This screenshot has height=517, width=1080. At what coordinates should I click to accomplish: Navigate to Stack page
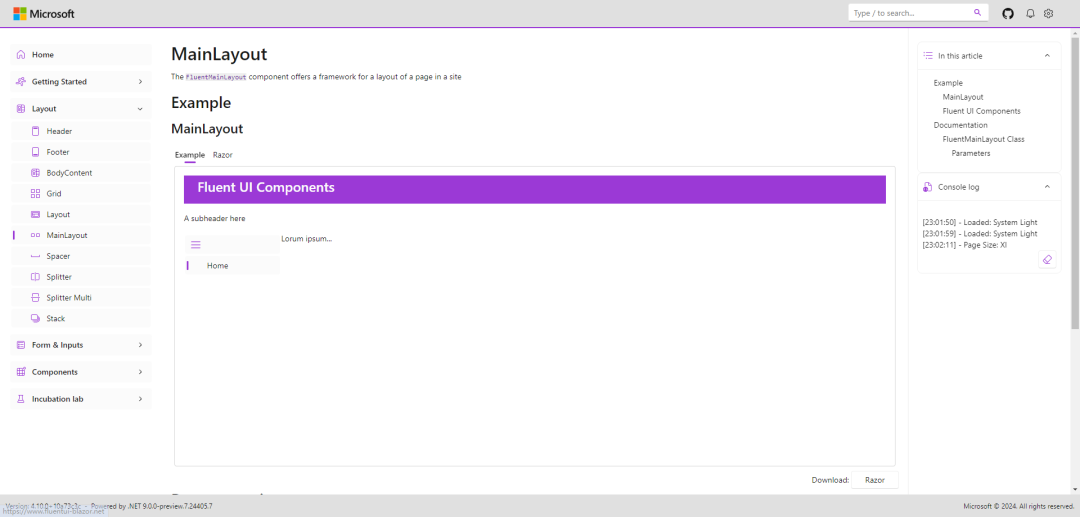click(x=81, y=318)
